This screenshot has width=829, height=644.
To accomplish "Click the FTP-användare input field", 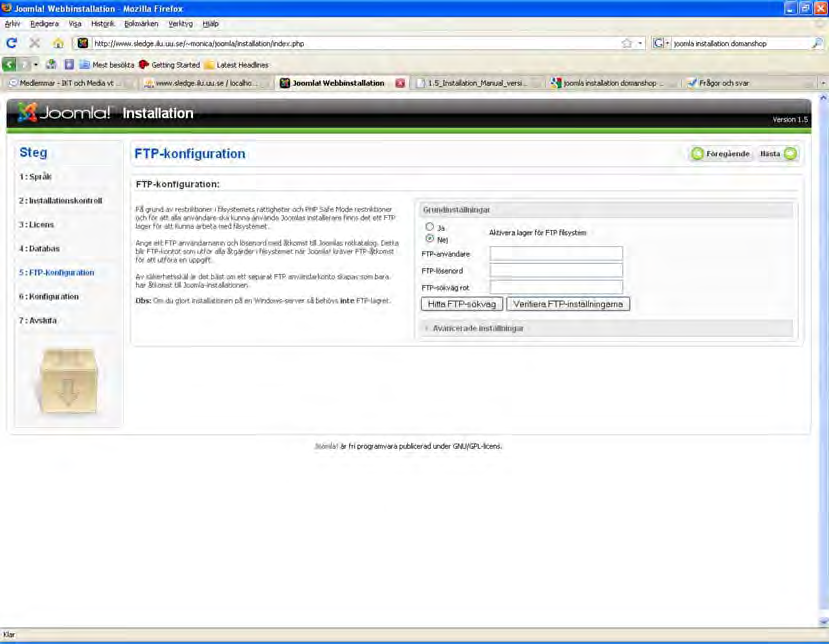I will (x=556, y=253).
